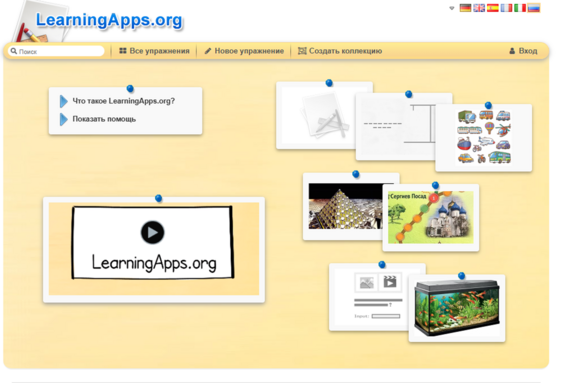This screenshot has height=383, width=568.
Task: Open Создать коллекцию menu item
Action: click(340, 51)
